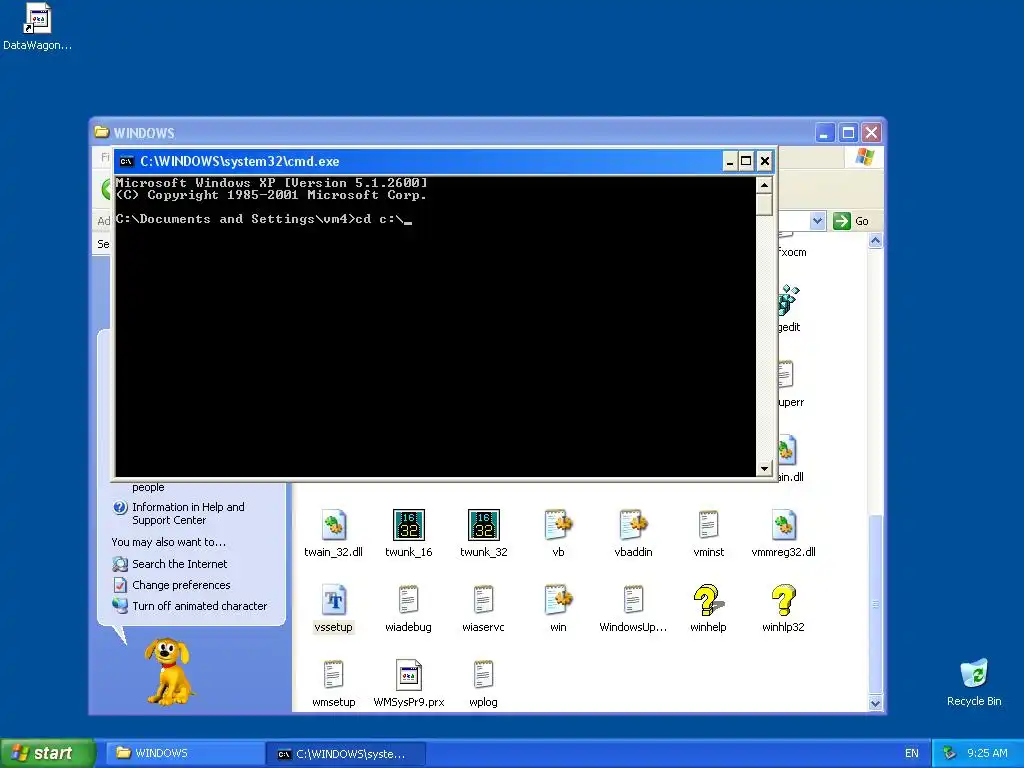Maximize the cmd.exe console window
The width and height of the screenshot is (1024, 768).
746,161
